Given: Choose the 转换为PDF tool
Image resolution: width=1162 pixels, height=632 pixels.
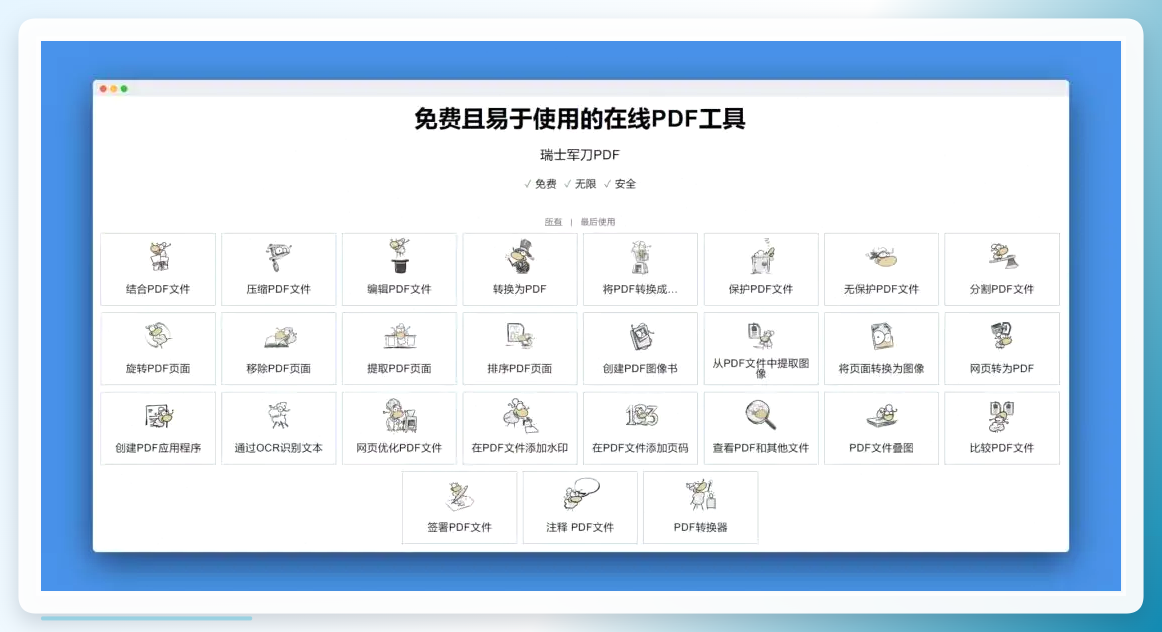Looking at the screenshot, I should 519,269.
